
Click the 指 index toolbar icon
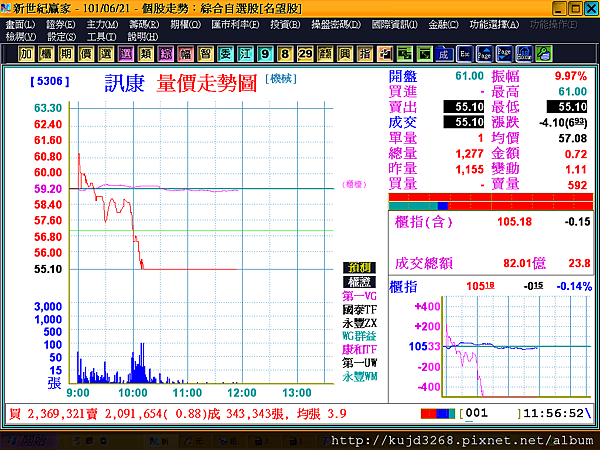[x=365, y=54]
